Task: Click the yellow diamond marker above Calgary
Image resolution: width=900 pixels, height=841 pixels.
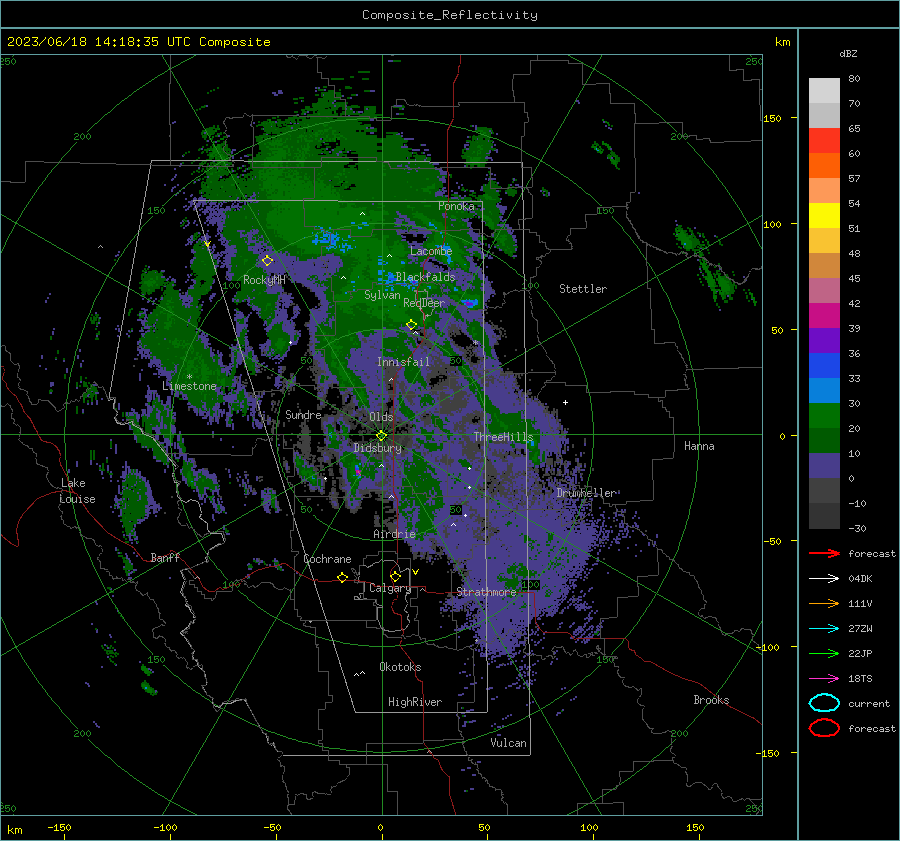Action: click(x=395, y=576)
